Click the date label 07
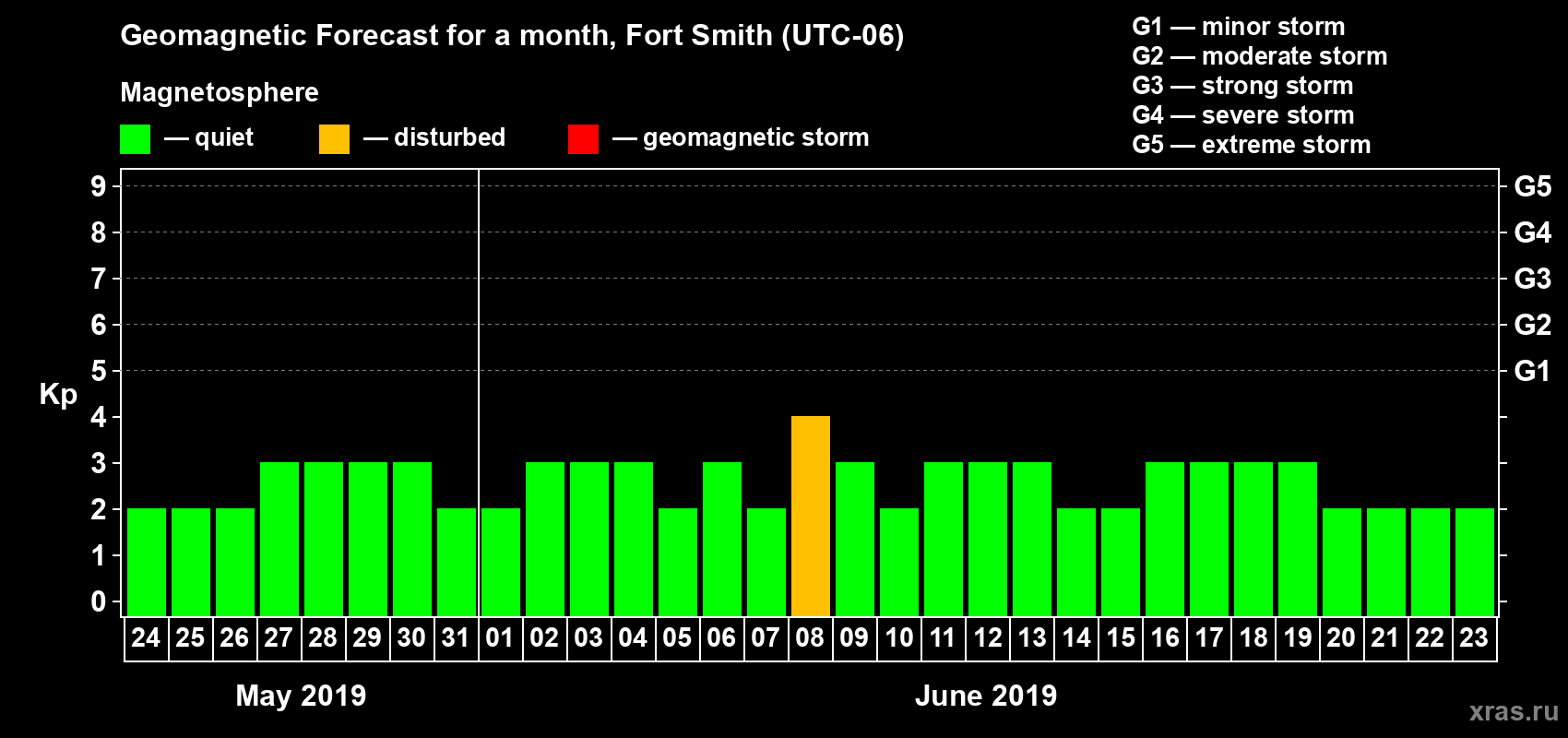 tap(766, 637)
